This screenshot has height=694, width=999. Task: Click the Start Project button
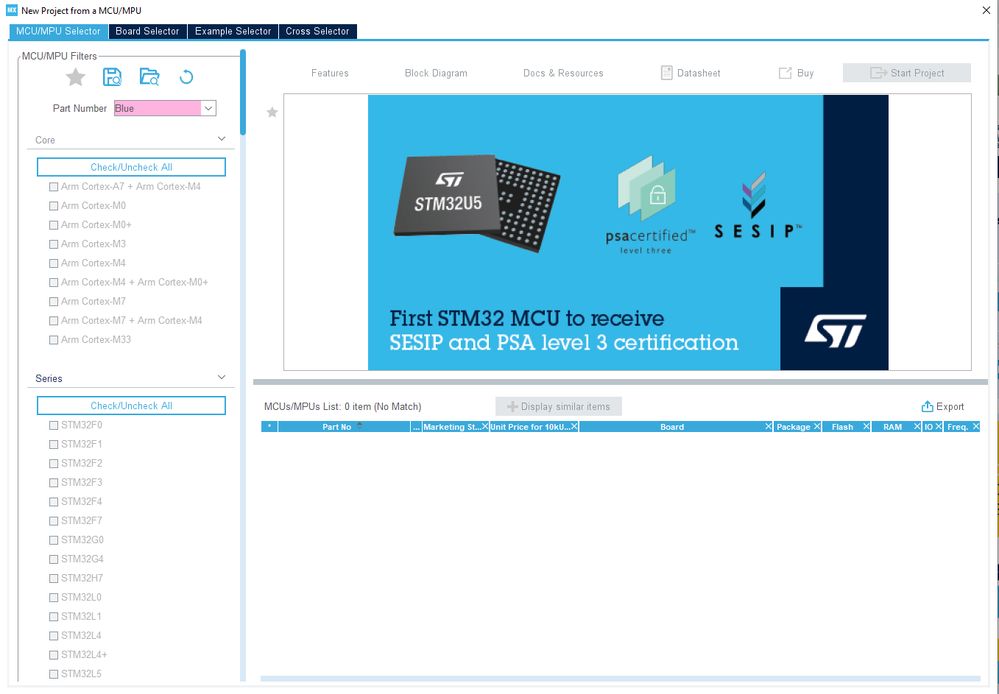pyautogui.click(x=907, y=73)
